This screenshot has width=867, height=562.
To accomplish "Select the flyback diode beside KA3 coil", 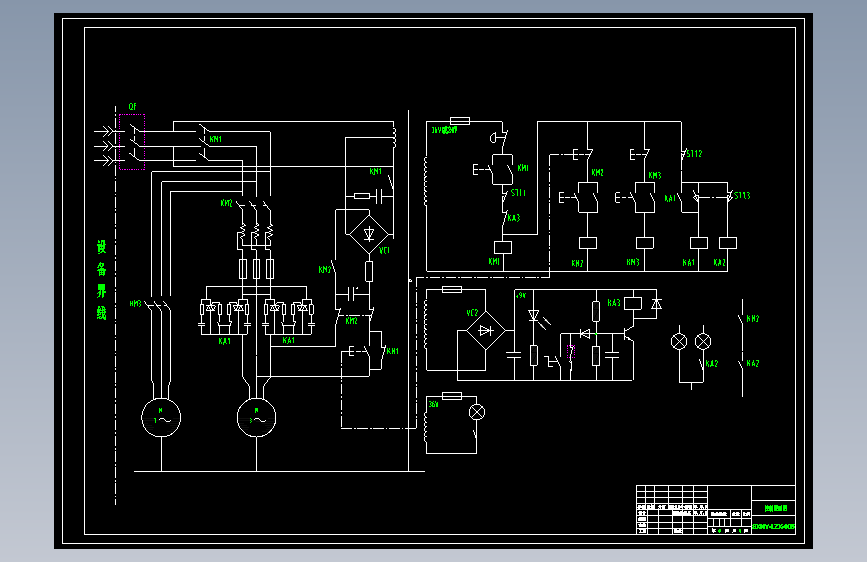I will [656, 304].
